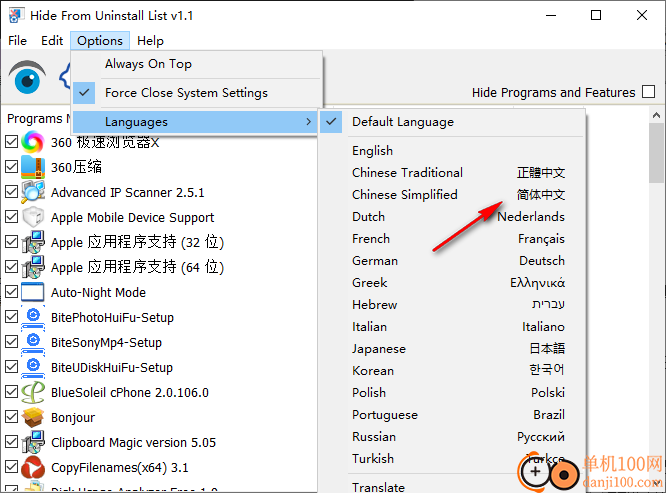The image size is (666, 493).
Task: Expand the Languages submenu entry
Action: click(x=195, y=122)
